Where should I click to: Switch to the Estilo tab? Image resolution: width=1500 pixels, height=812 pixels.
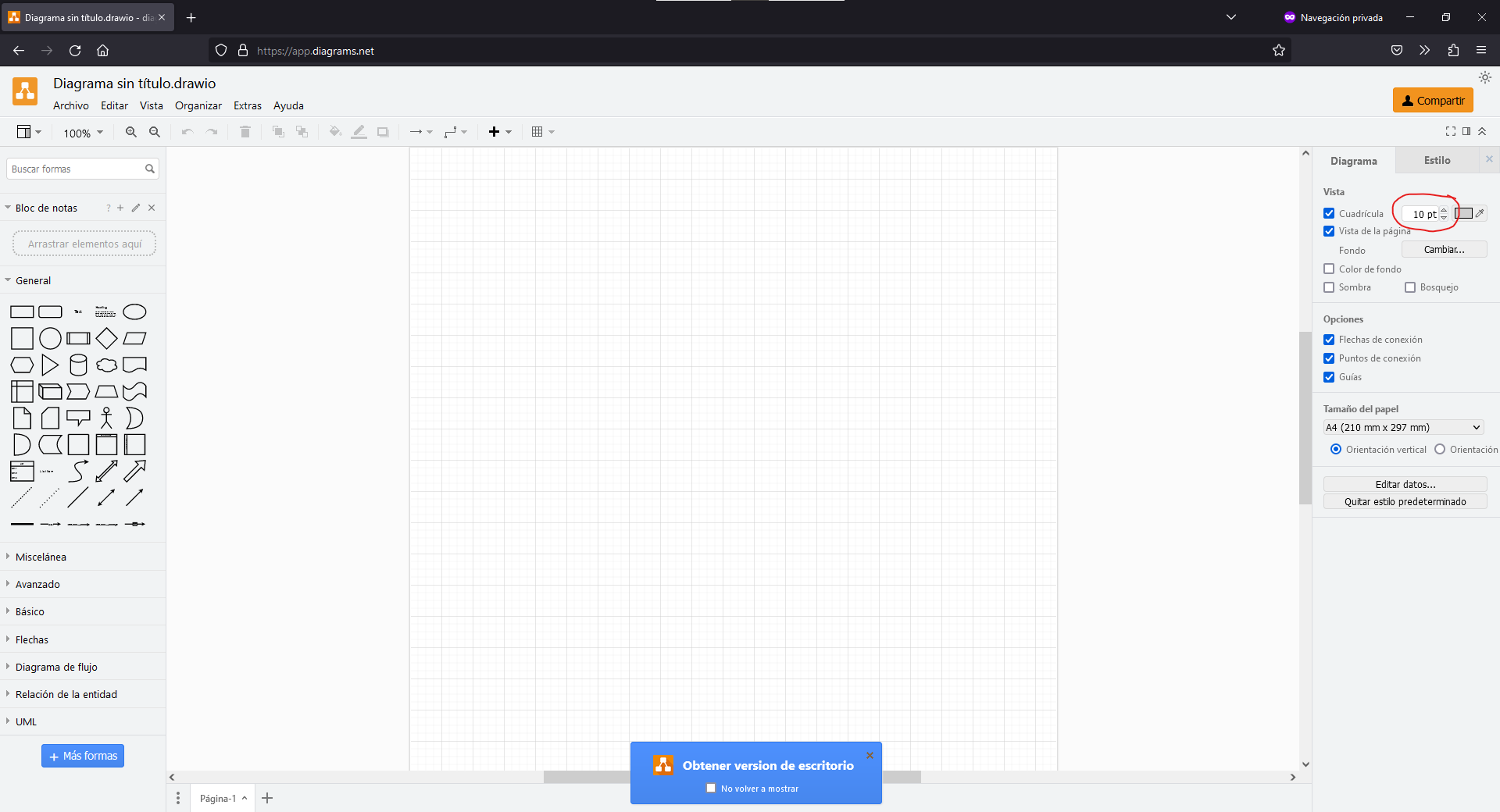pos(1437,160)
